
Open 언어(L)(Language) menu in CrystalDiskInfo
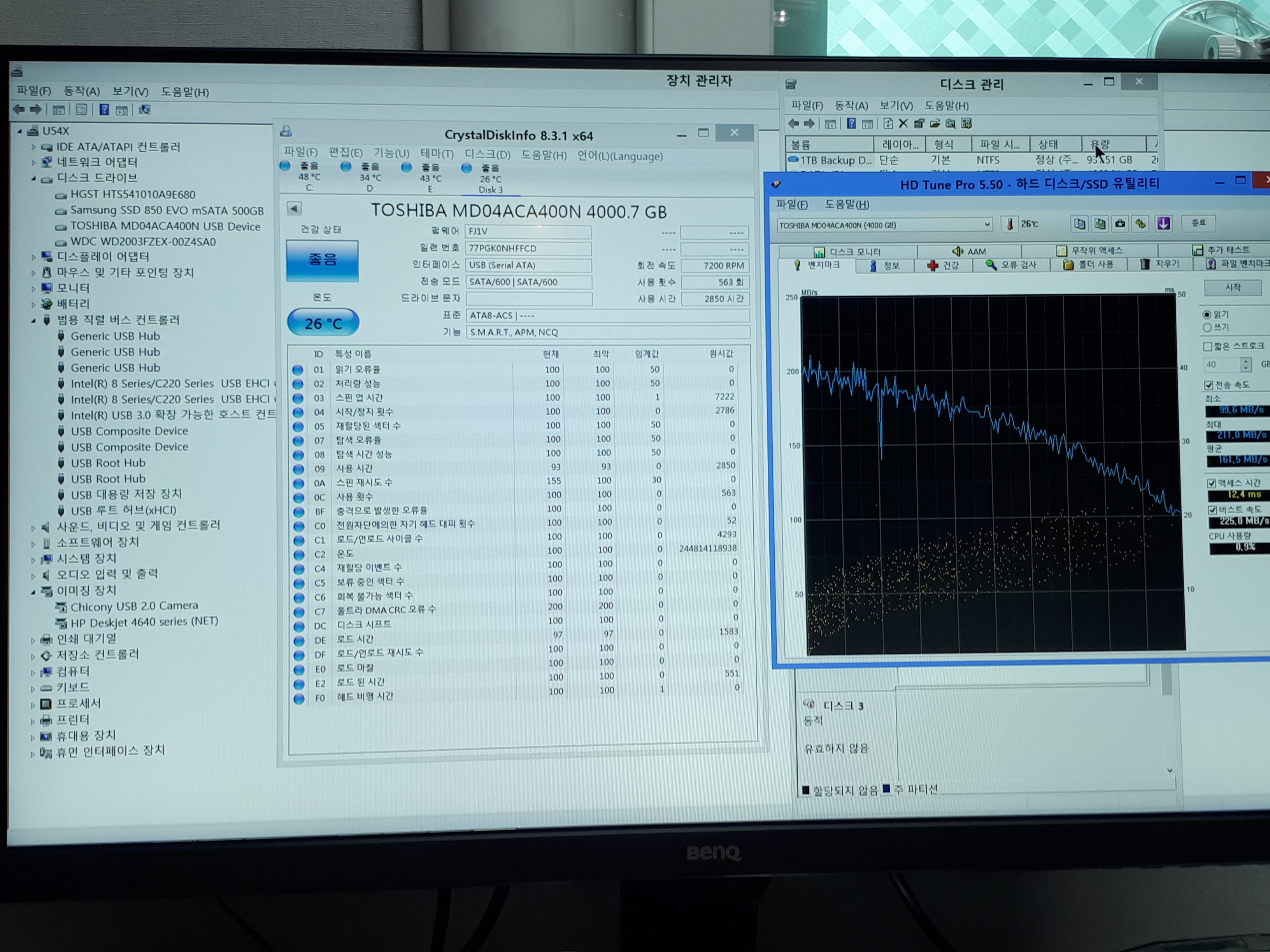point(620,156)
